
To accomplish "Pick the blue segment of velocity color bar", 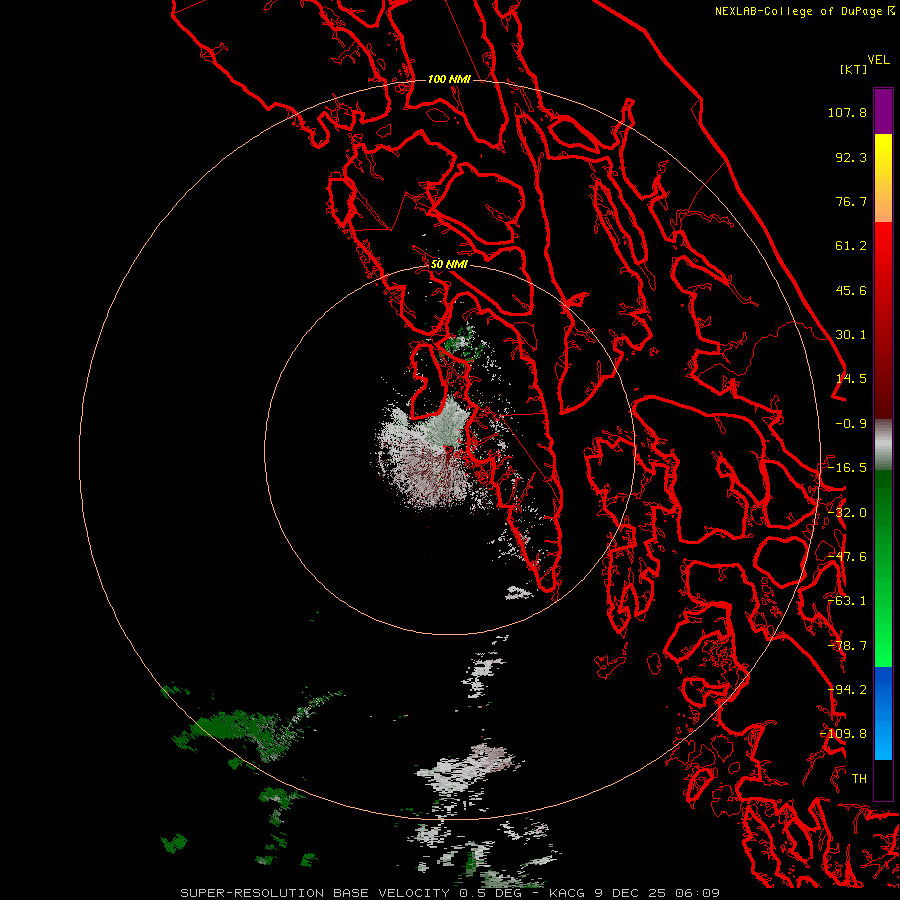I will 883,713.
